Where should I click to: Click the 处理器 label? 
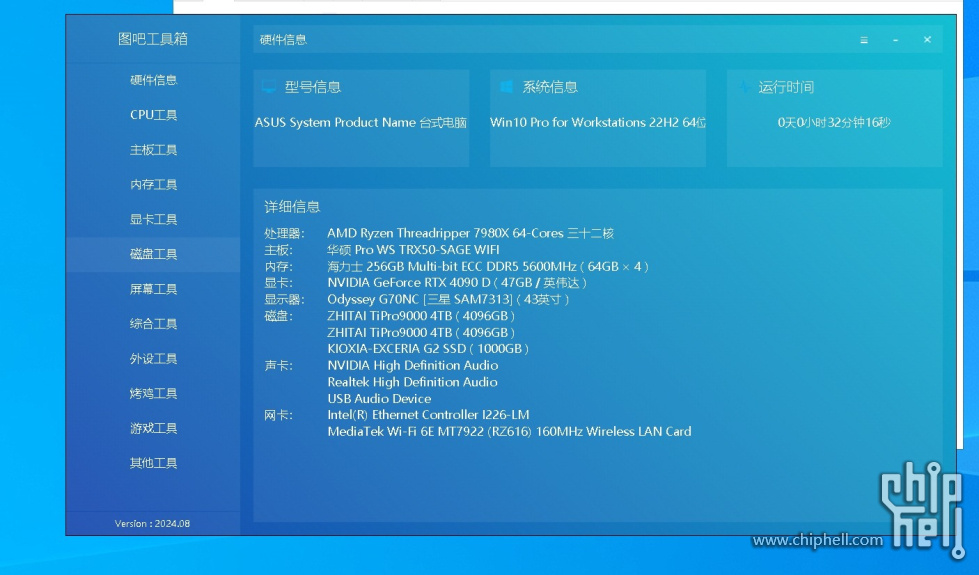[x=284, y=233]
